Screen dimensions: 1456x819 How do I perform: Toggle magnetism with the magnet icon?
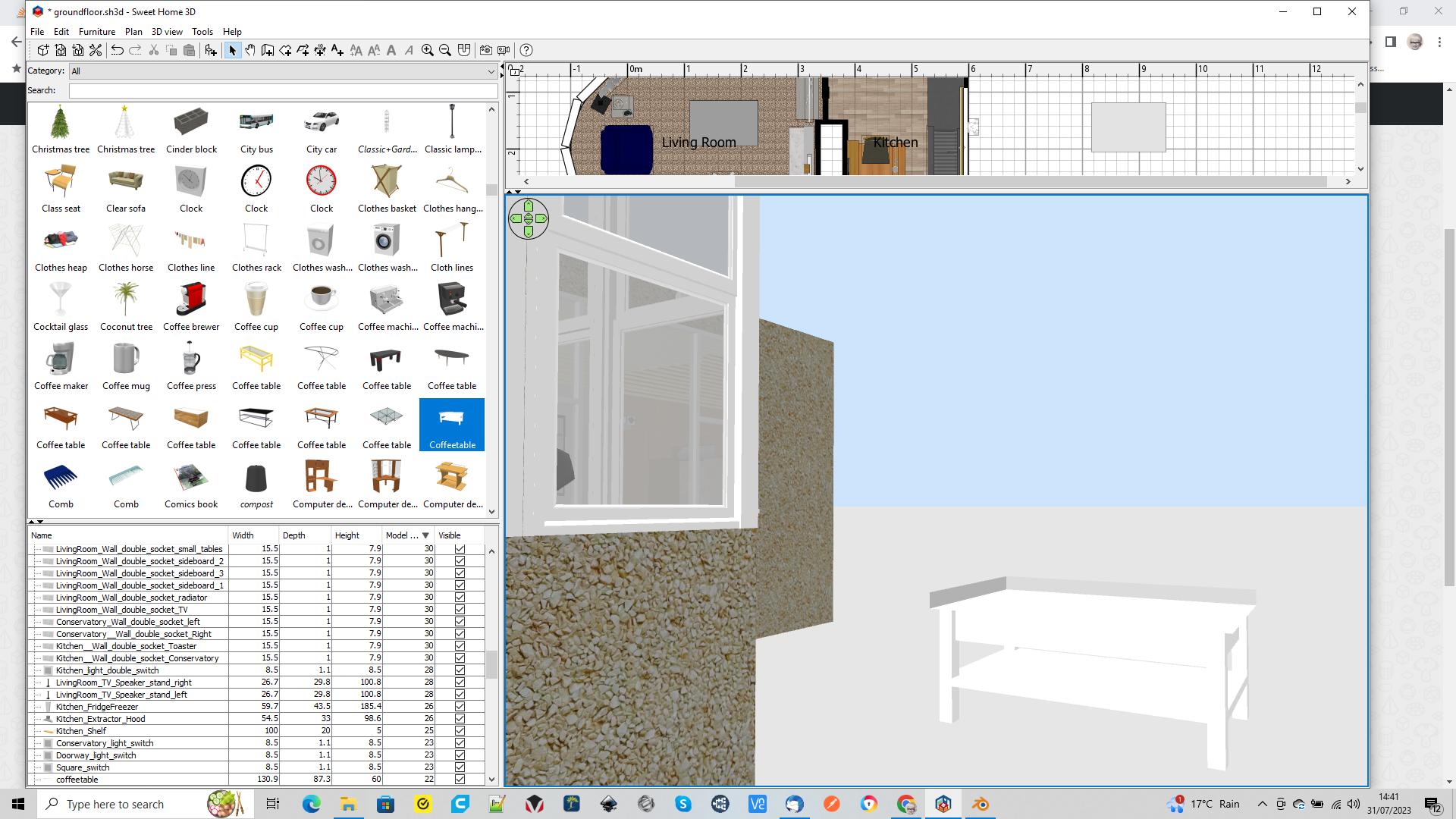[x=464, y=50]
